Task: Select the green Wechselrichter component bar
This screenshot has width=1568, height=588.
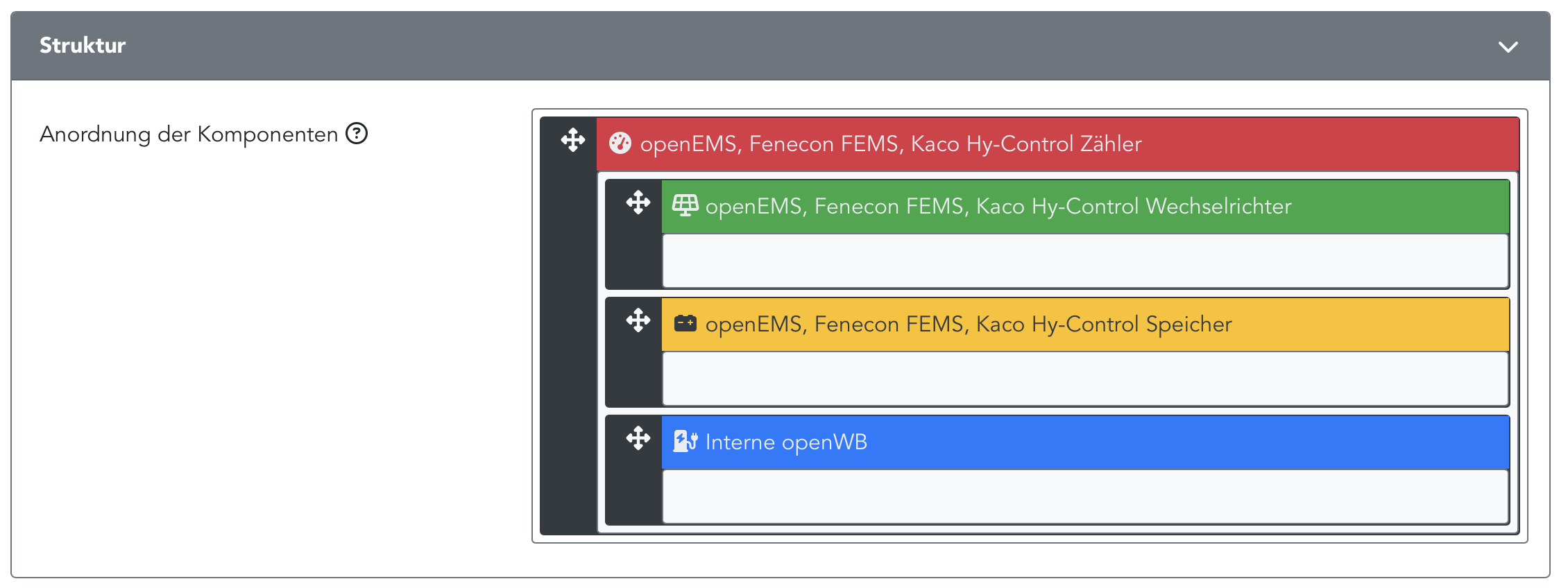Action: pyautogui.click(x=1388, y=207)
